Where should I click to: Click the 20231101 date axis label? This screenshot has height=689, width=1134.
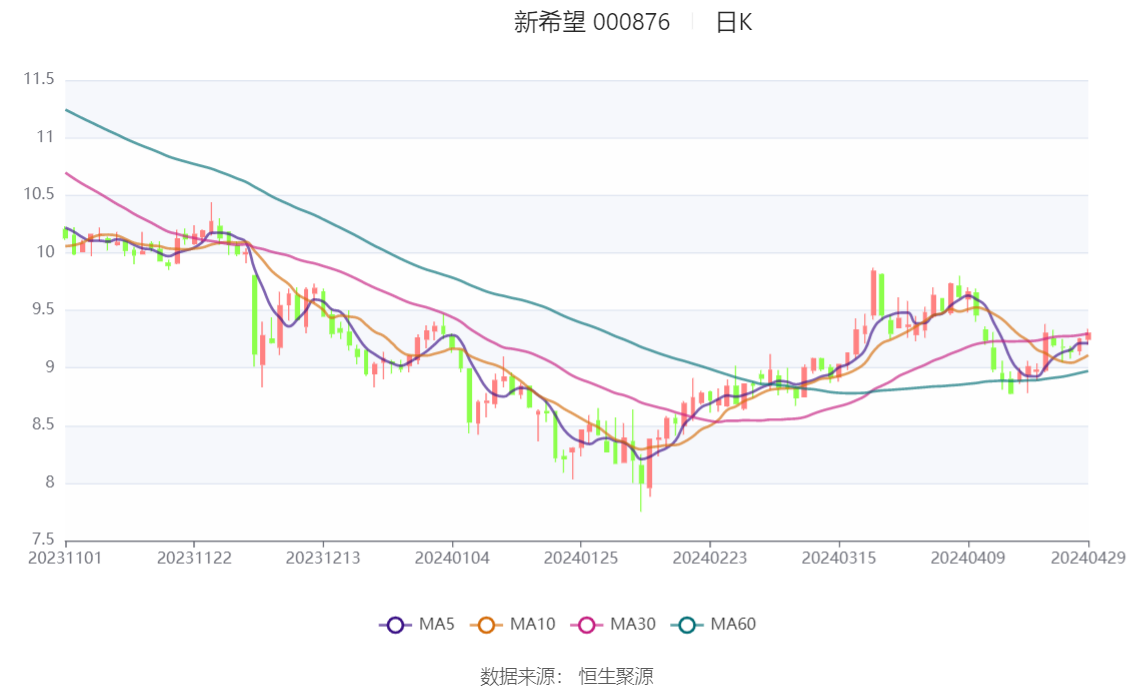point(65,558)
